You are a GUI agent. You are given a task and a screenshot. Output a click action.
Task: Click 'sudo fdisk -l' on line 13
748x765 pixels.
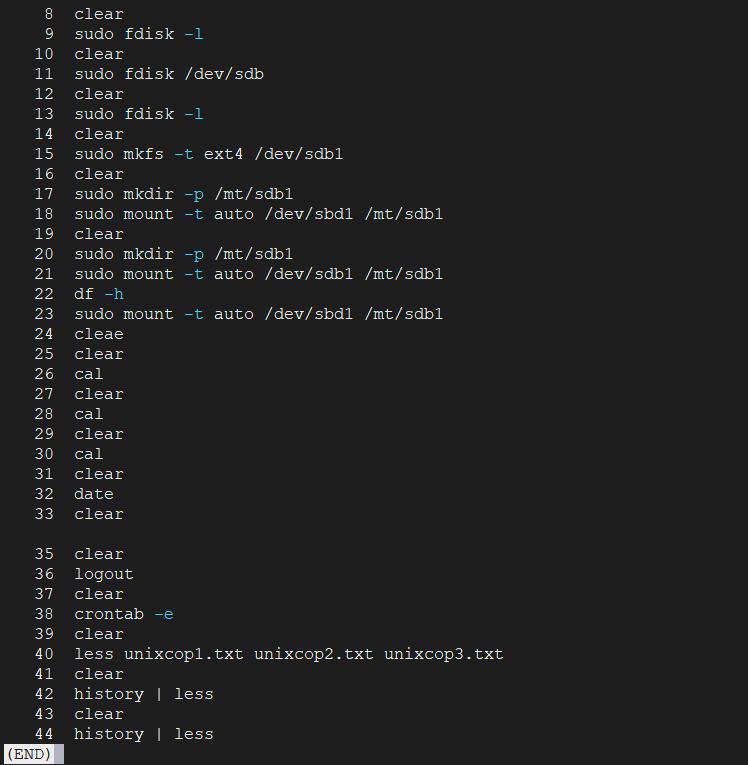tap(139, 114)
